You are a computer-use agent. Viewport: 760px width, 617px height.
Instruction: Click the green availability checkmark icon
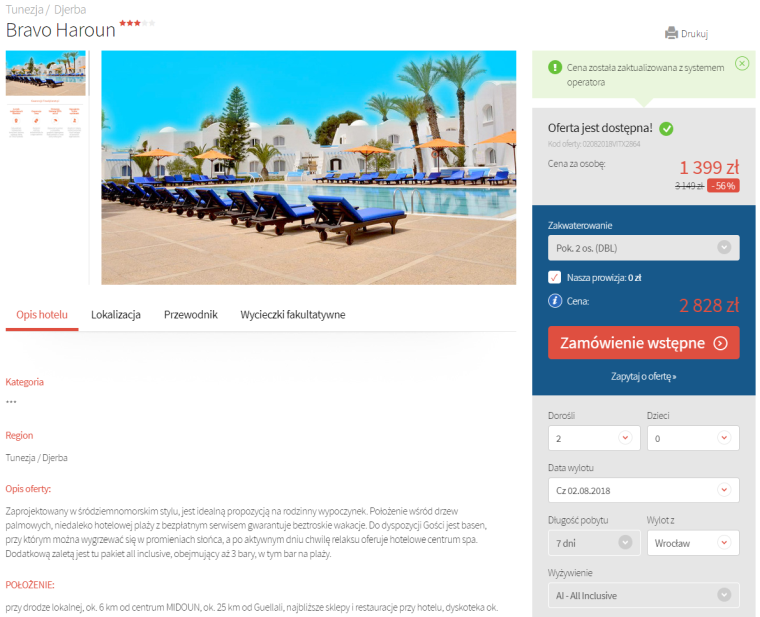(x=666, y=128)
